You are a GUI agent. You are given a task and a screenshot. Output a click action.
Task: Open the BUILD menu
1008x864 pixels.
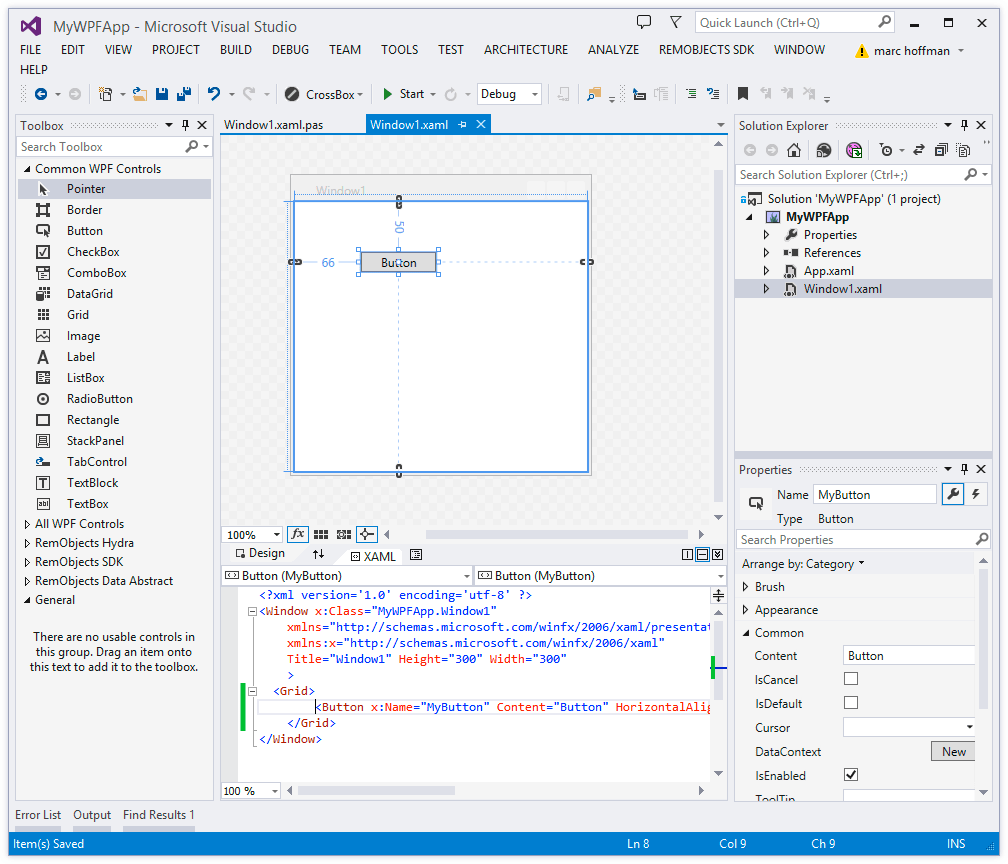point(236,49)
